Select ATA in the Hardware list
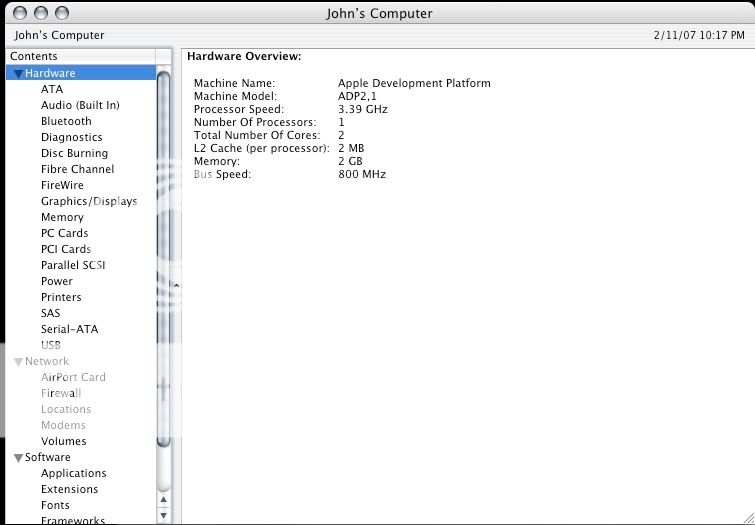The width and height of the screenshot is (755, 525). (52, 89)
